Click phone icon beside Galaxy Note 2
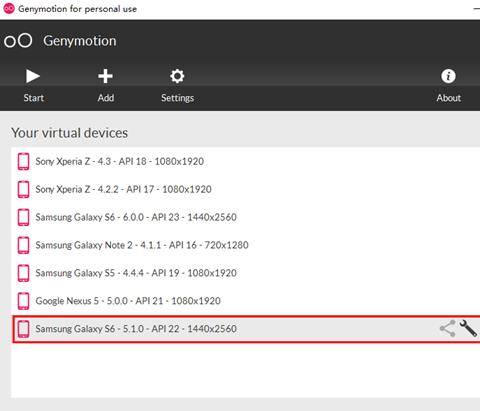480x411 pixels. [x=23, y=245]
